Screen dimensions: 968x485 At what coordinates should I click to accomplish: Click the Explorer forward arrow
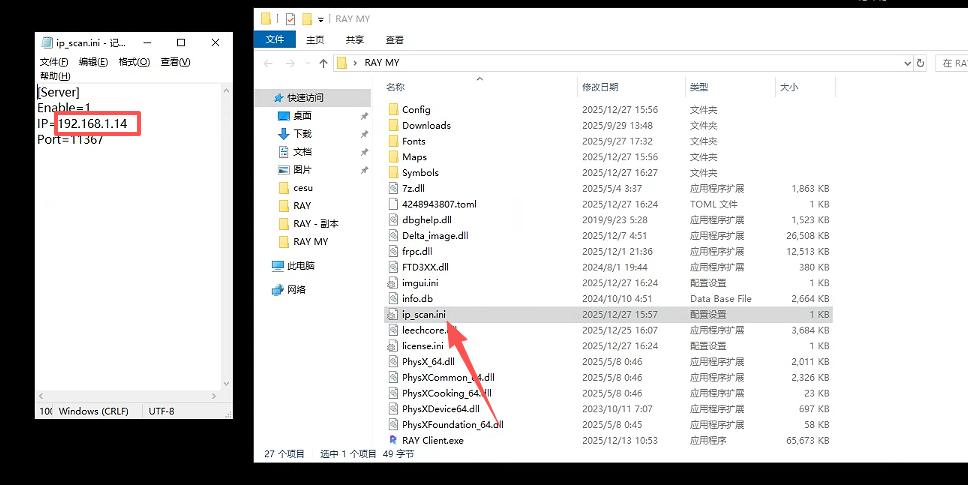[290, 63]
